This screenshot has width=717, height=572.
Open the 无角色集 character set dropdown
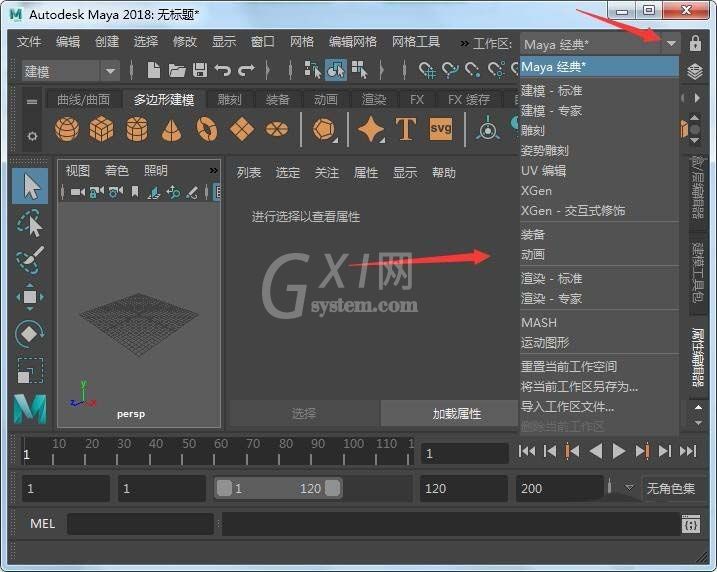629,488
